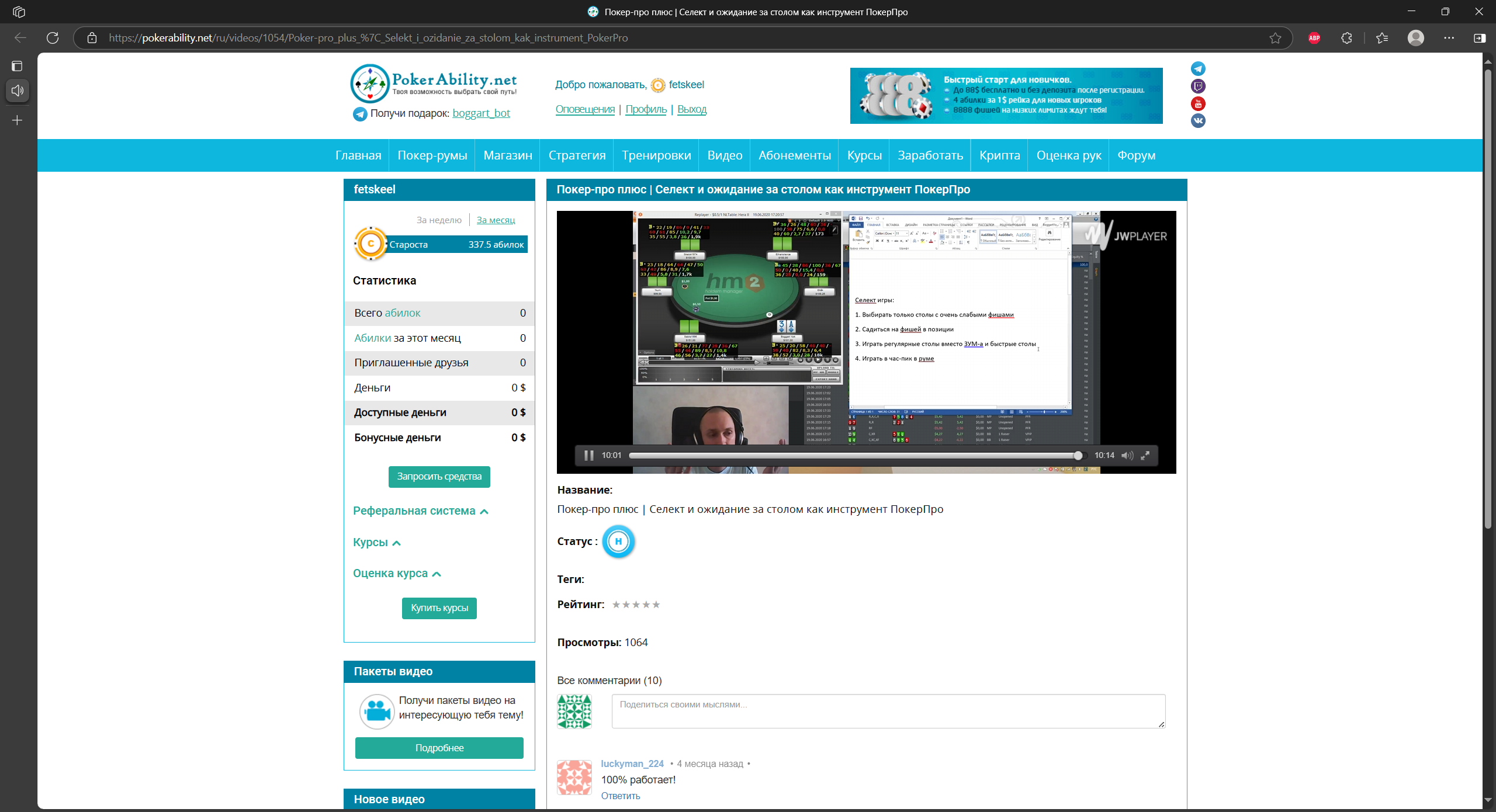Open the browser profile account icon
This screenshot has width=1496, height=812.
(x=1416, y=38)
